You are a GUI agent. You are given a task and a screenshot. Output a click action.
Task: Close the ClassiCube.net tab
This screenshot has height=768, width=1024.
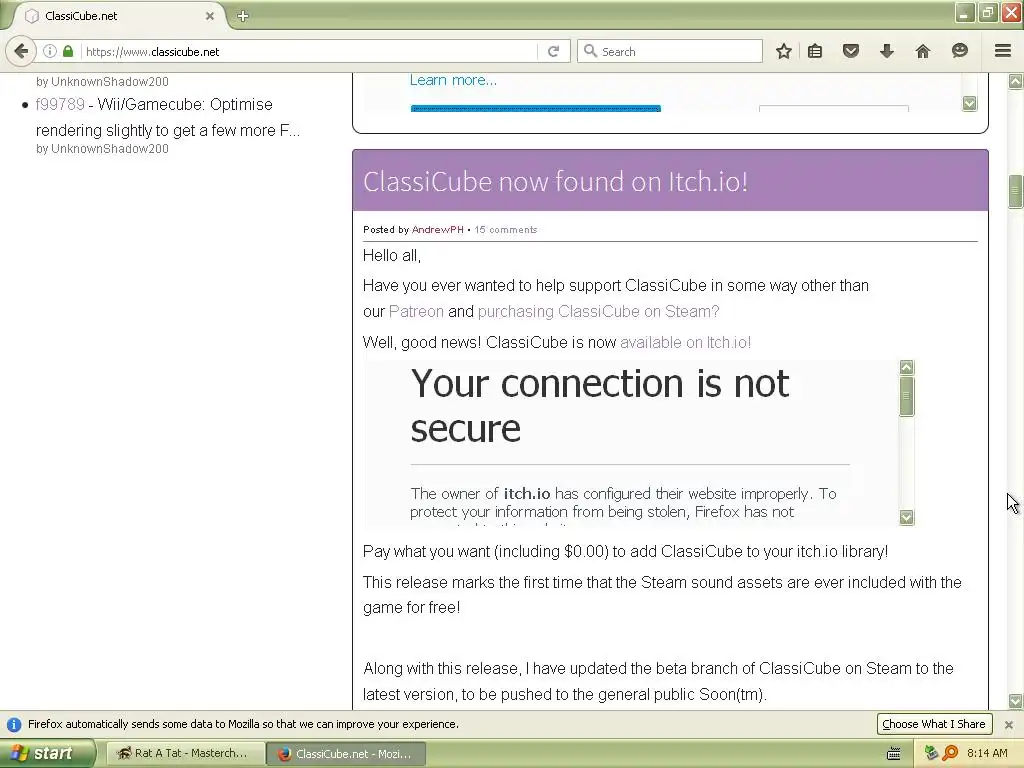tap(210, 16)
